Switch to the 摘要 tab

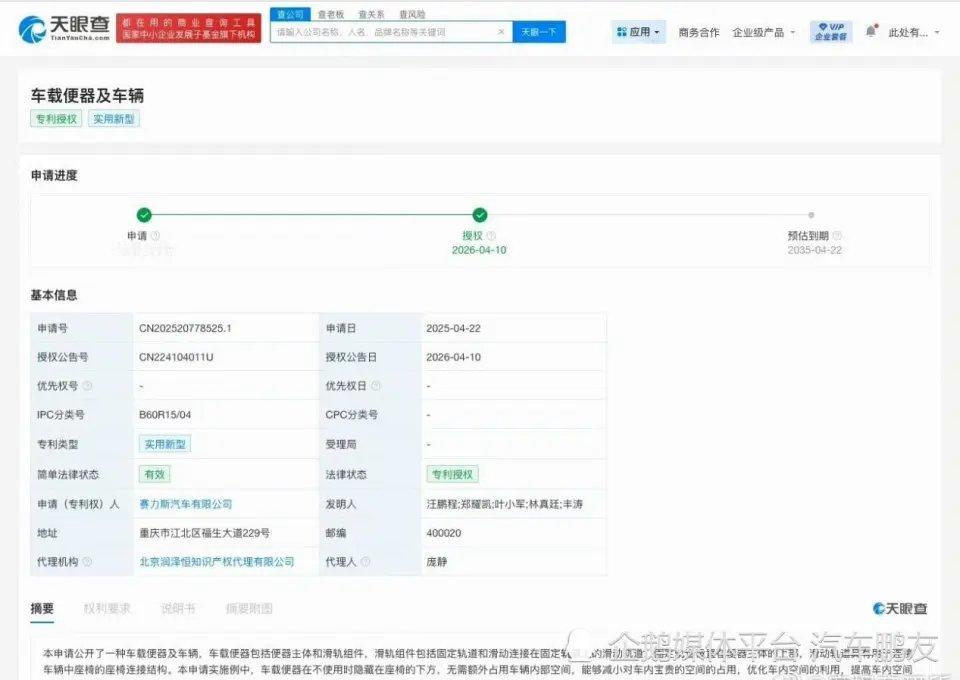(42, 608)
